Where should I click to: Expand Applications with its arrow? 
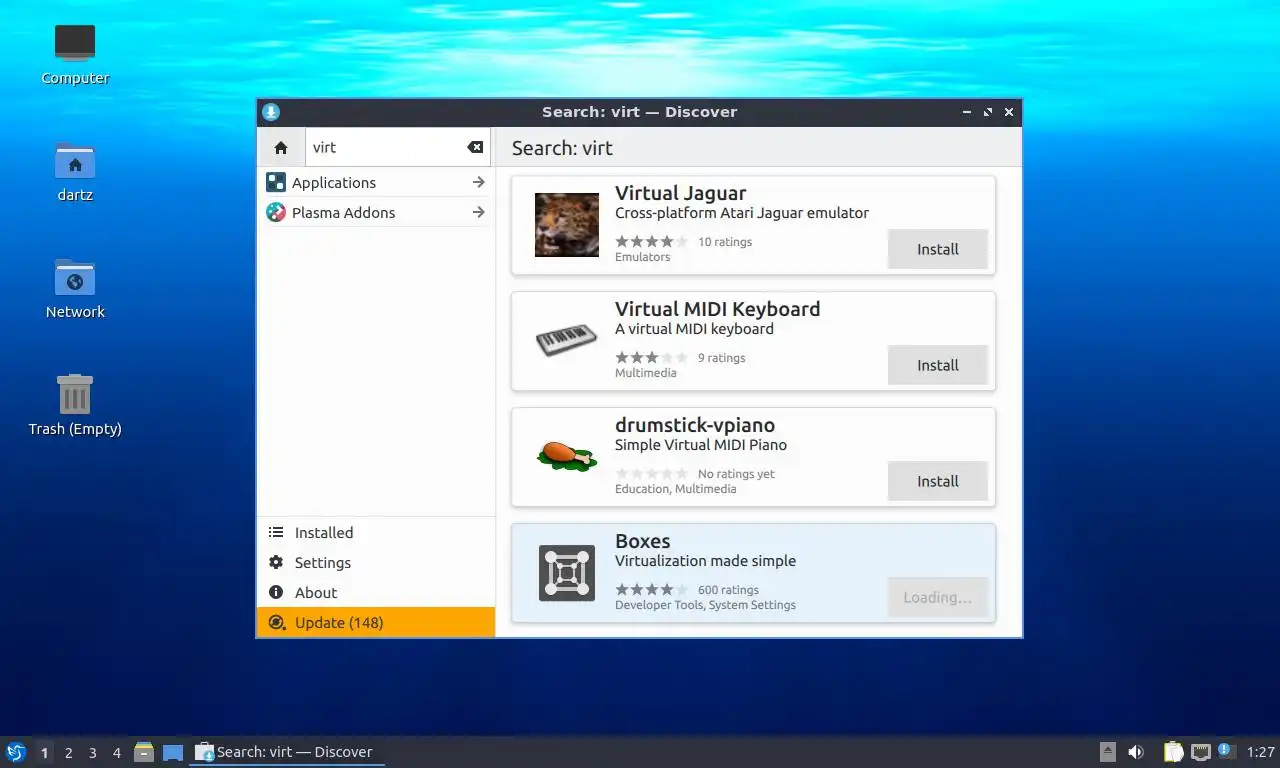(x=479, y=182)
